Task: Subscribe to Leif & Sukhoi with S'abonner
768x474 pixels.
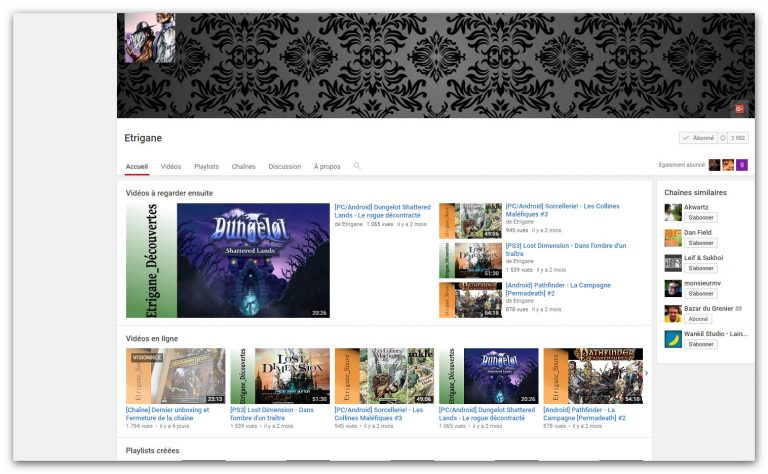Action: (x=701, y=268)
